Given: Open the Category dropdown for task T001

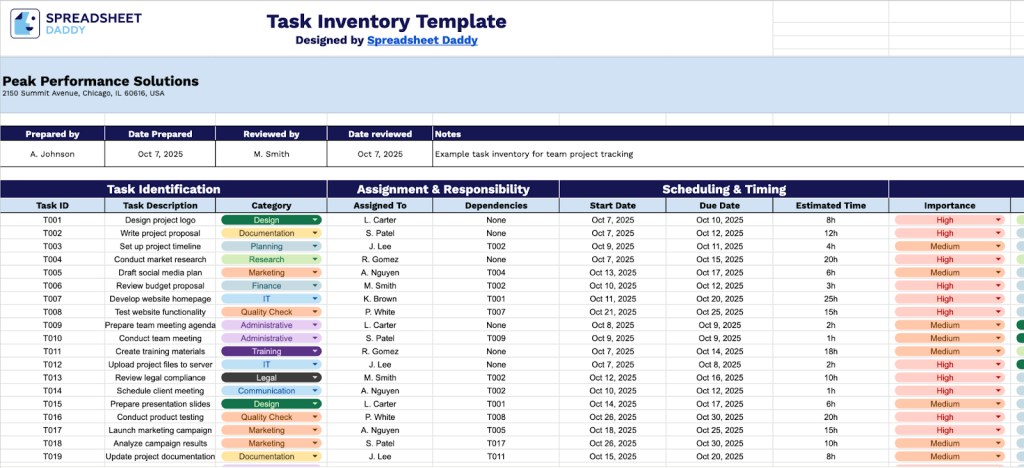Looking at the screenshot, I should point(315,220).
